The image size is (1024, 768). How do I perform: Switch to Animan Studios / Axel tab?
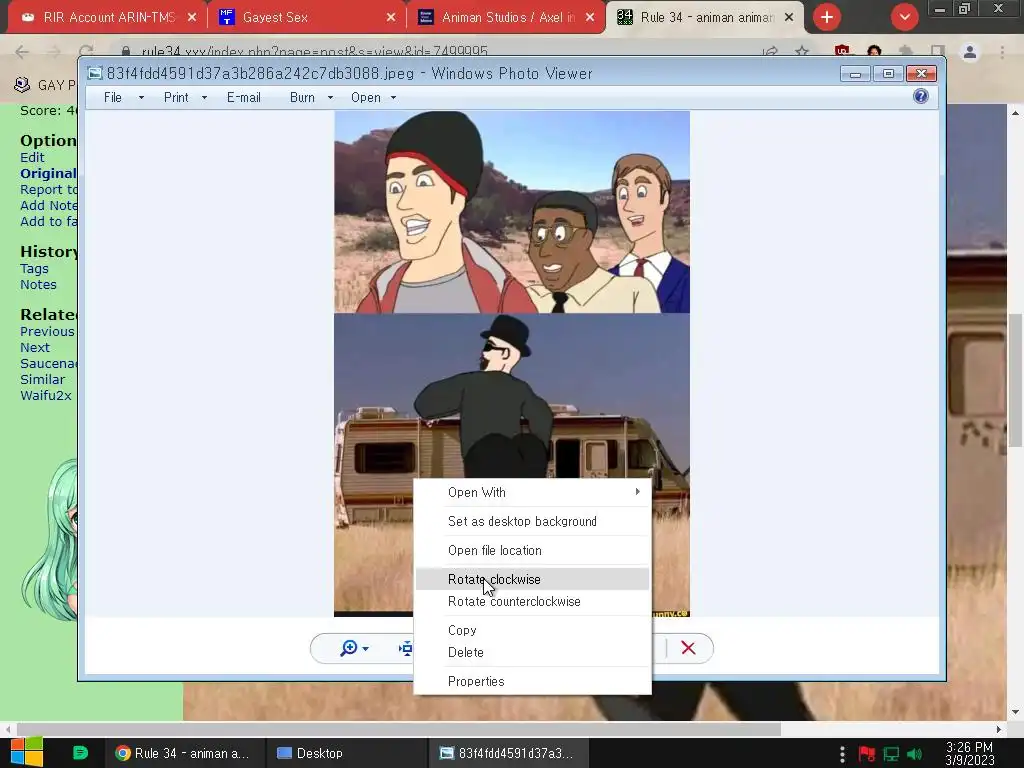point(506,18)
